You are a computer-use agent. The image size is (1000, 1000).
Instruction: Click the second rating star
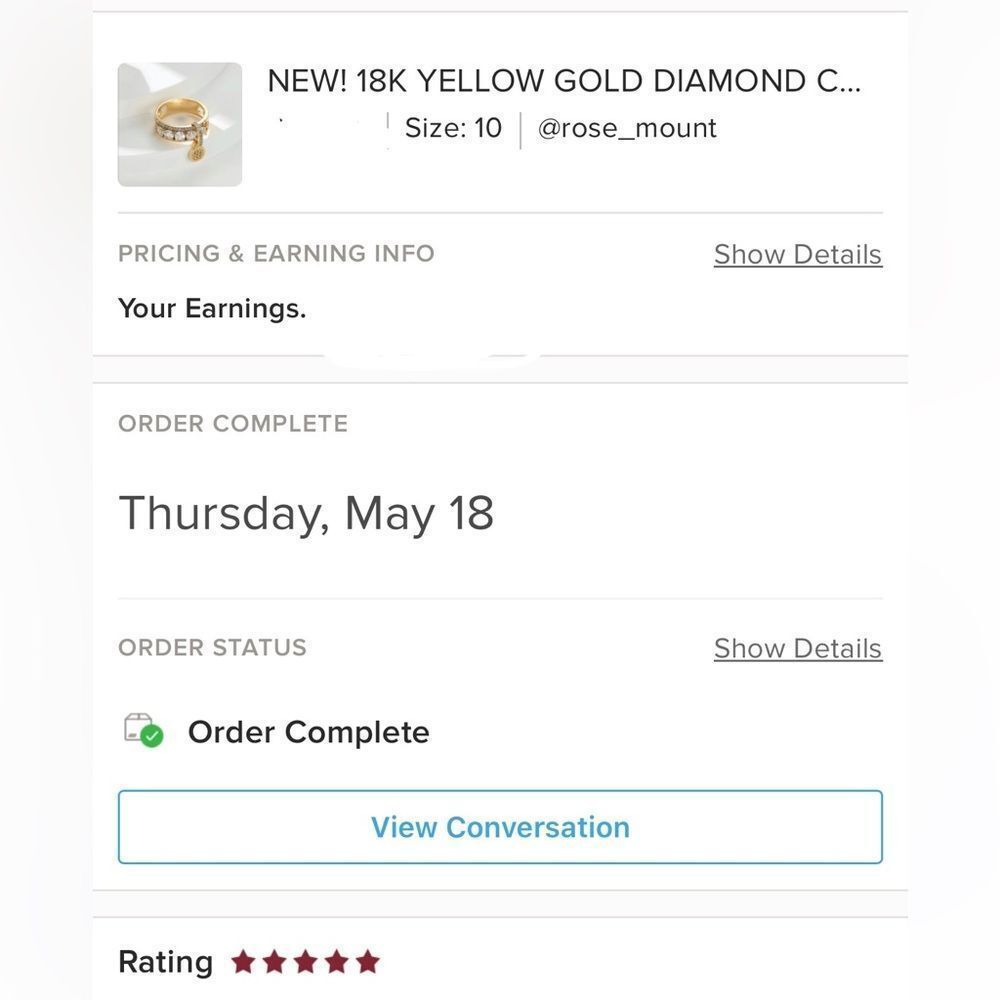(274, 962)
